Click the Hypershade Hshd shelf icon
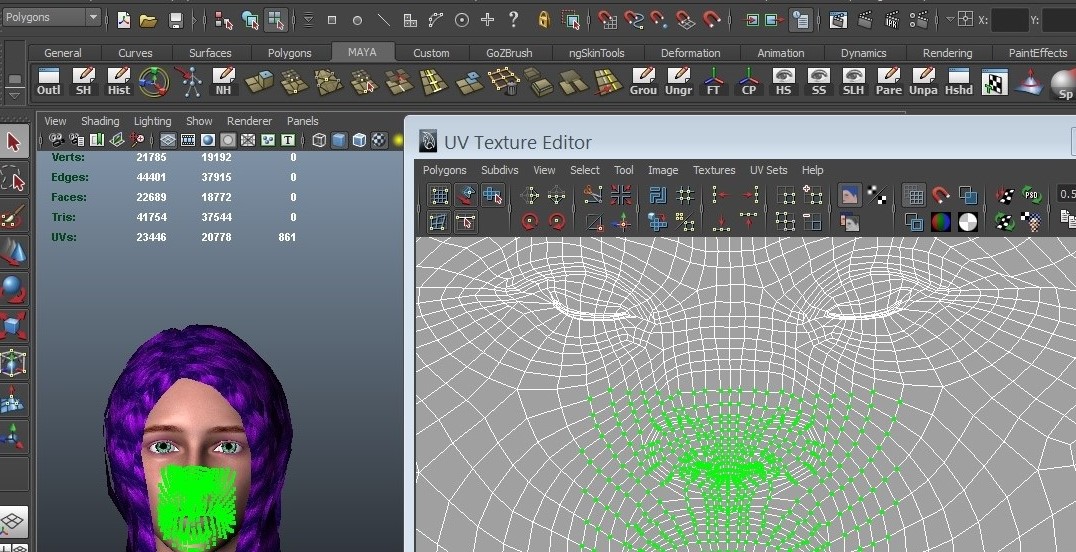The image size is (1076, 552). pos(959,81)
